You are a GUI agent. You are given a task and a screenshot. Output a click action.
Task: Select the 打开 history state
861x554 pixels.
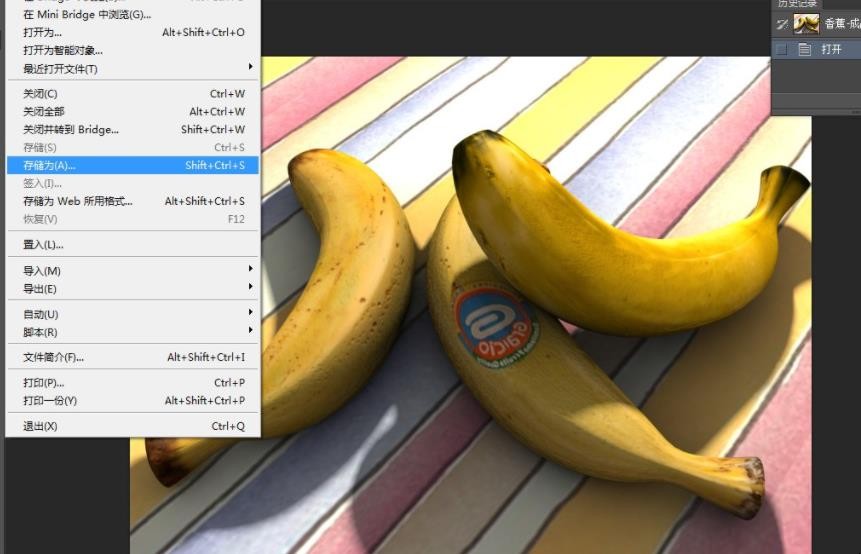817,49
